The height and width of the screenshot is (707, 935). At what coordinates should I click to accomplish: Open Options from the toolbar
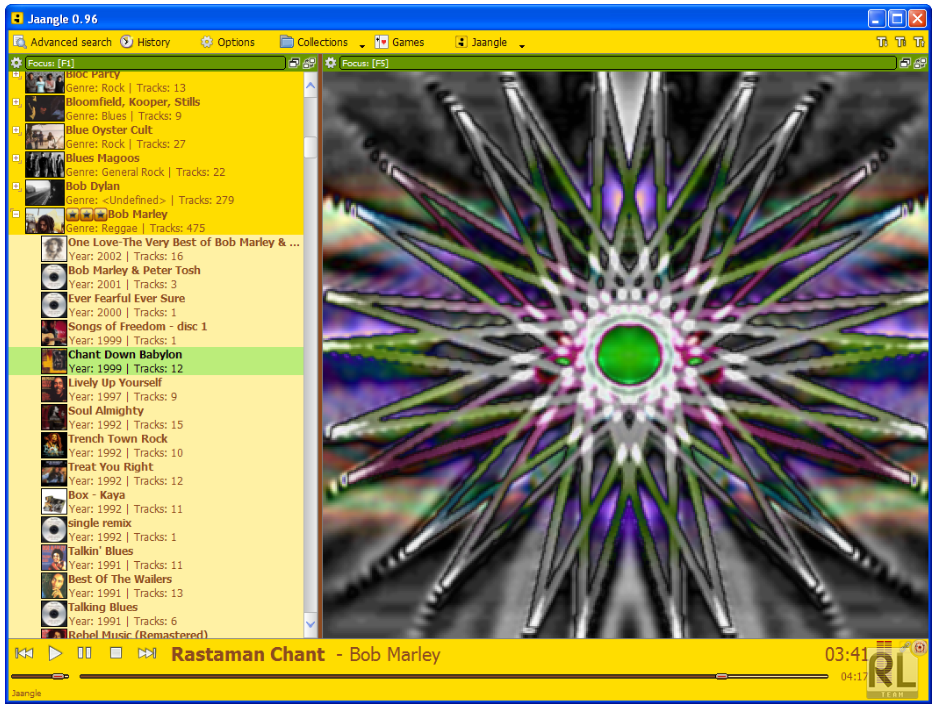tap(228, 42)
